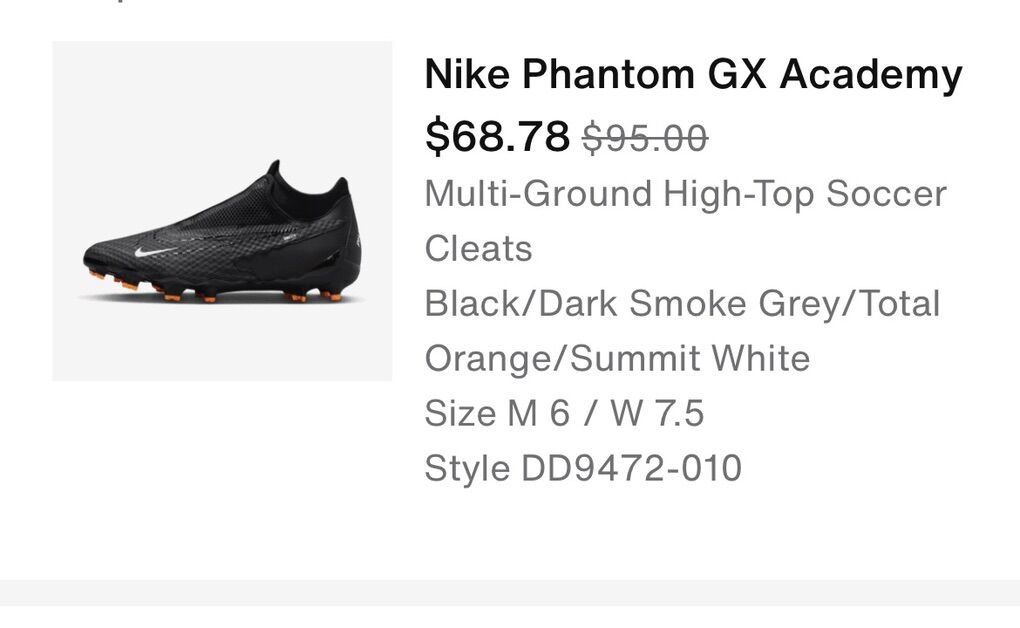Click the crossed-out $95.00 original price
The image size is (1020, 628).
pos(645,138)
